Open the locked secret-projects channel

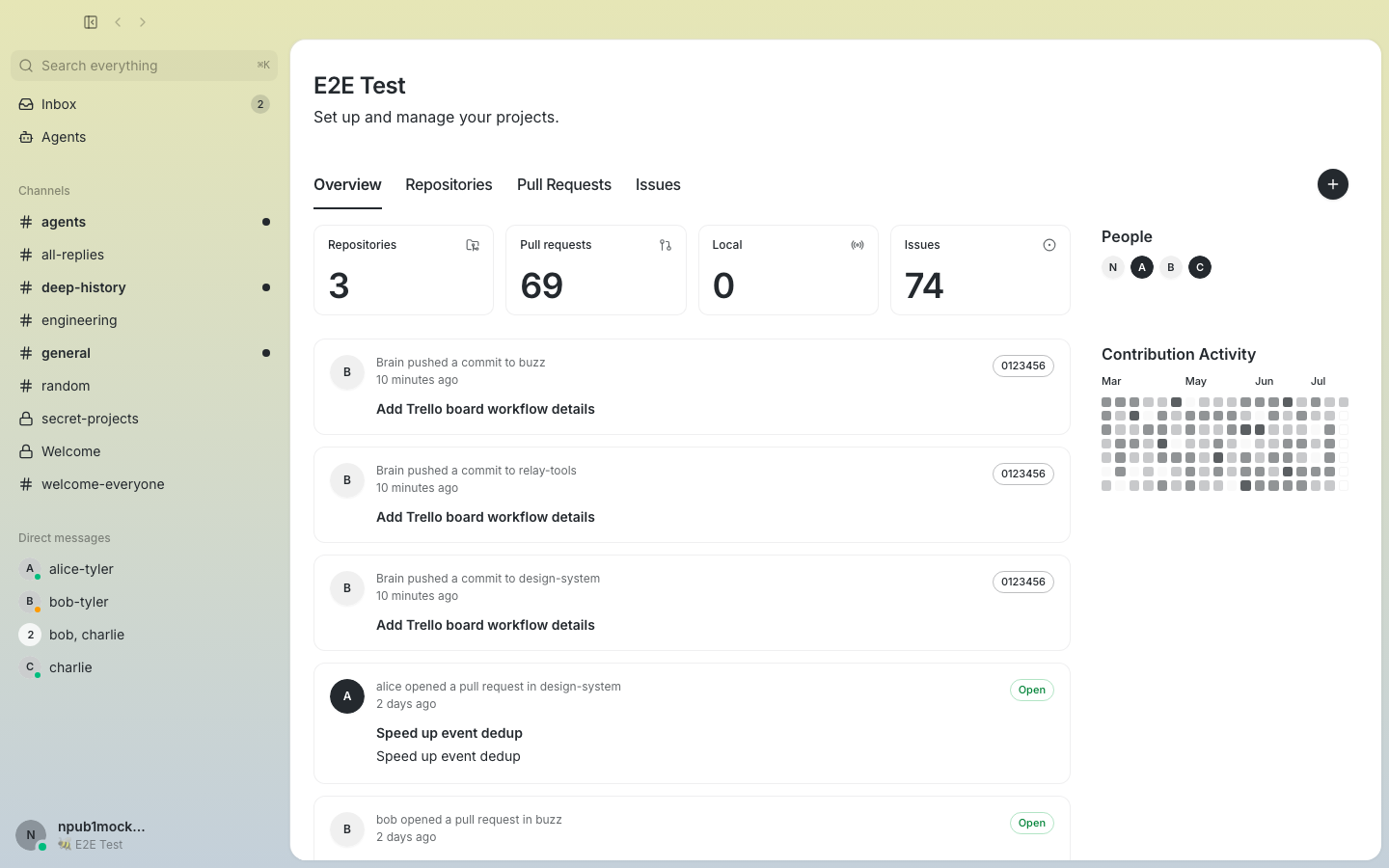point(144,419)
